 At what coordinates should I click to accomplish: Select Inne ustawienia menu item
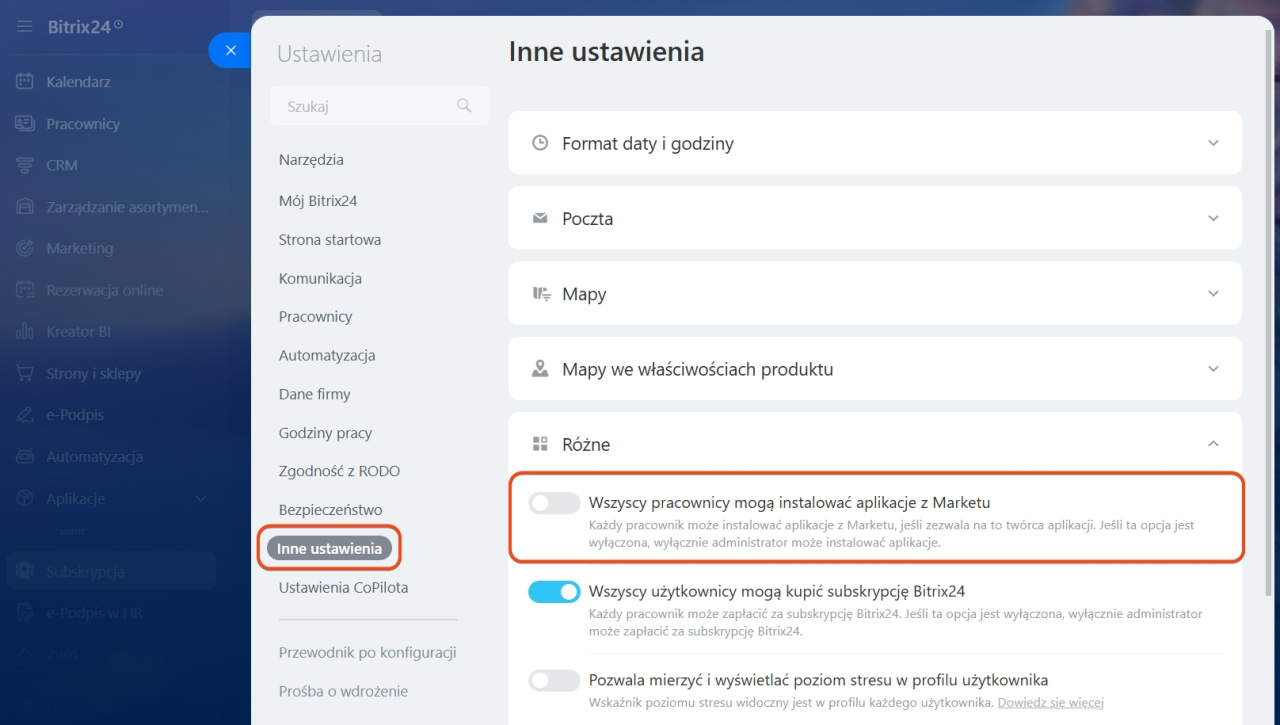pyautogui.click(x=329, y=549)
